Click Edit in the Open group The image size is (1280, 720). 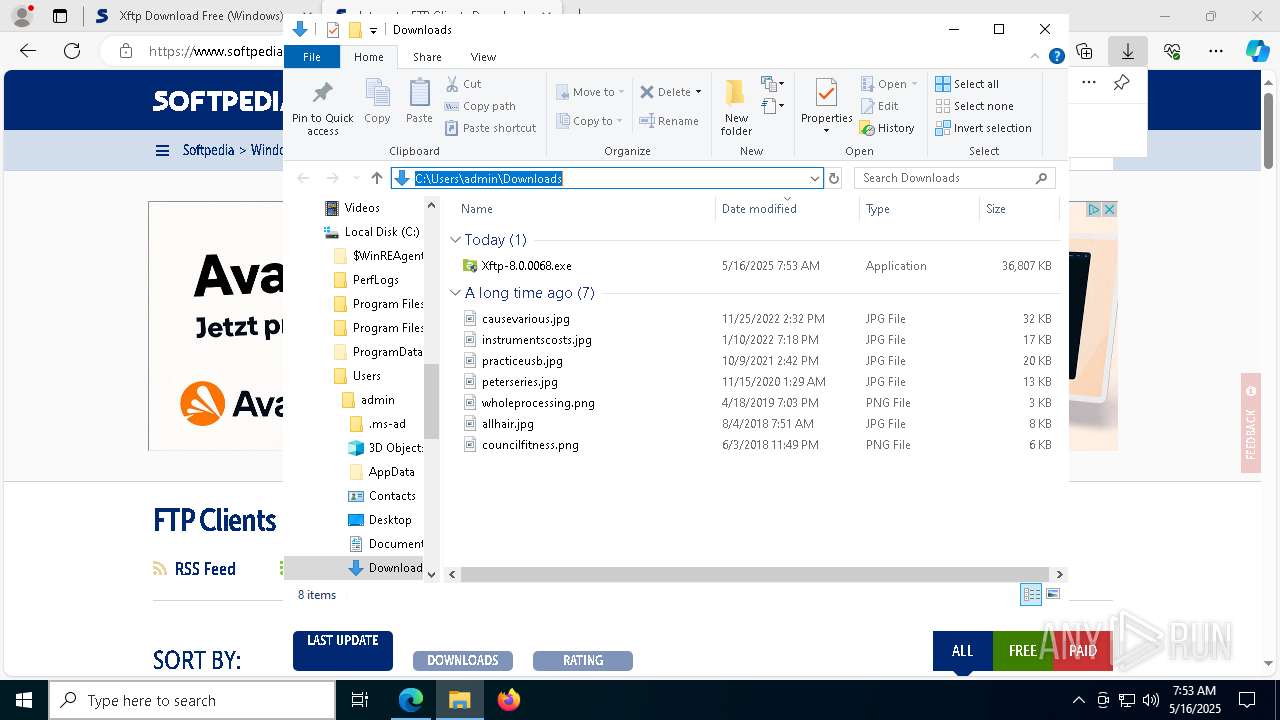pos(880,106)
